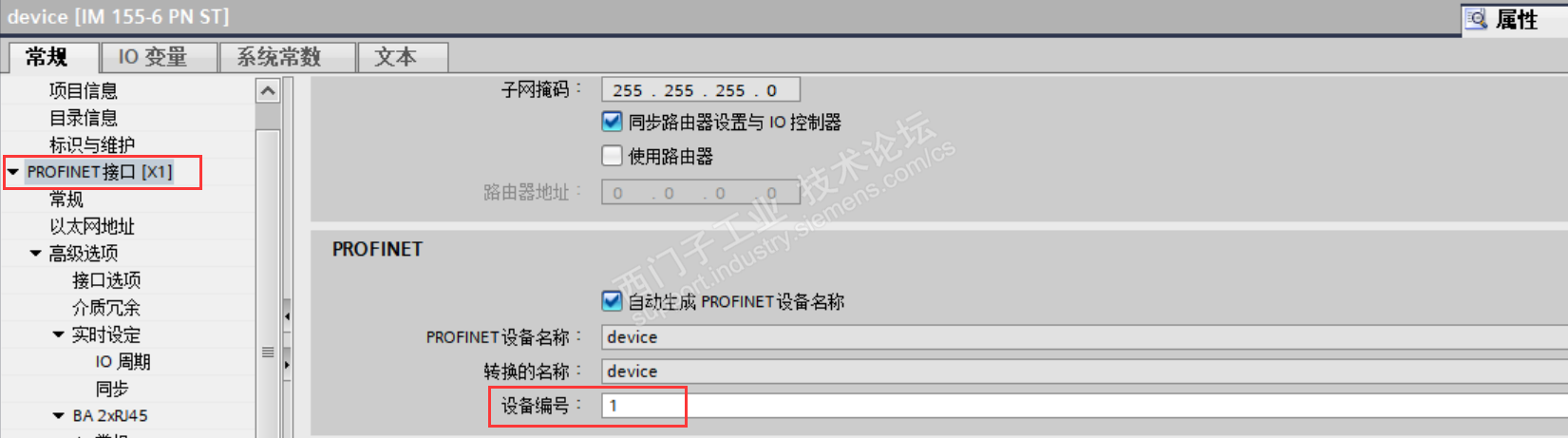Open IO 周期 settings item

point(123,362)
